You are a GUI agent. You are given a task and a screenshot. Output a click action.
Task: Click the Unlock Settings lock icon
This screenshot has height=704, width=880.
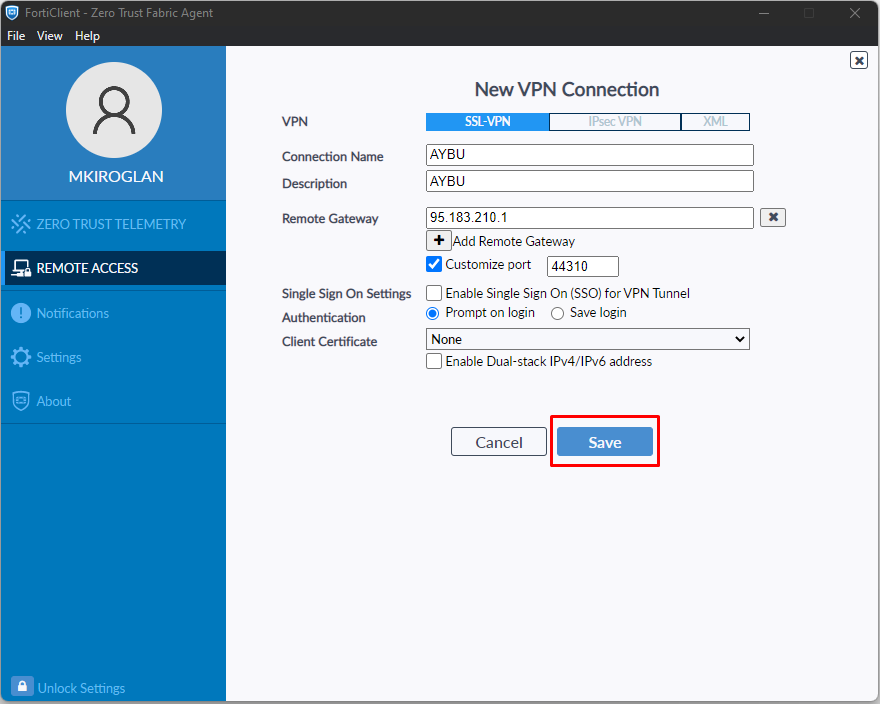click(x=21, y=687)
